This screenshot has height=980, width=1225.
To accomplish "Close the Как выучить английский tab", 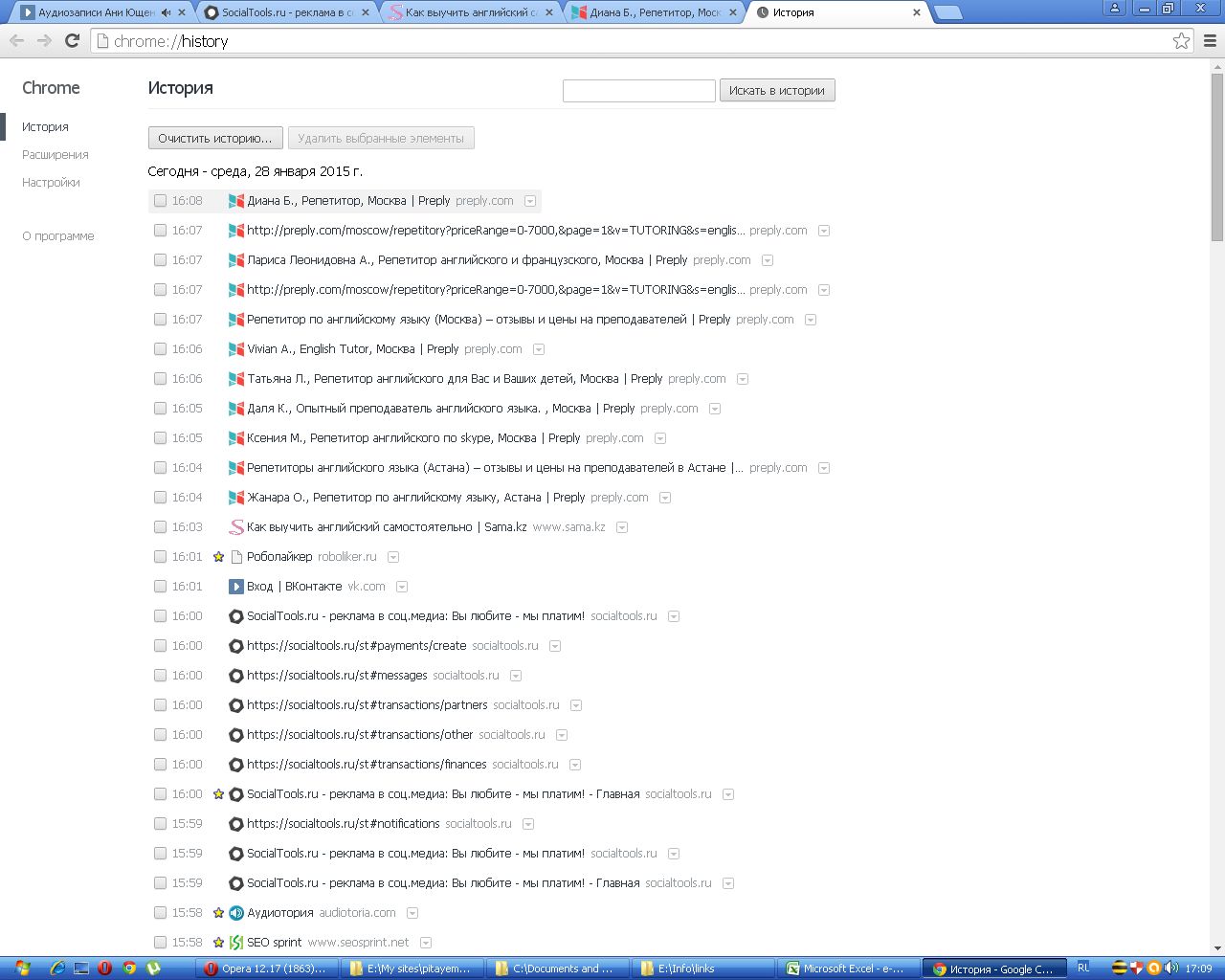I will [548, 12].
